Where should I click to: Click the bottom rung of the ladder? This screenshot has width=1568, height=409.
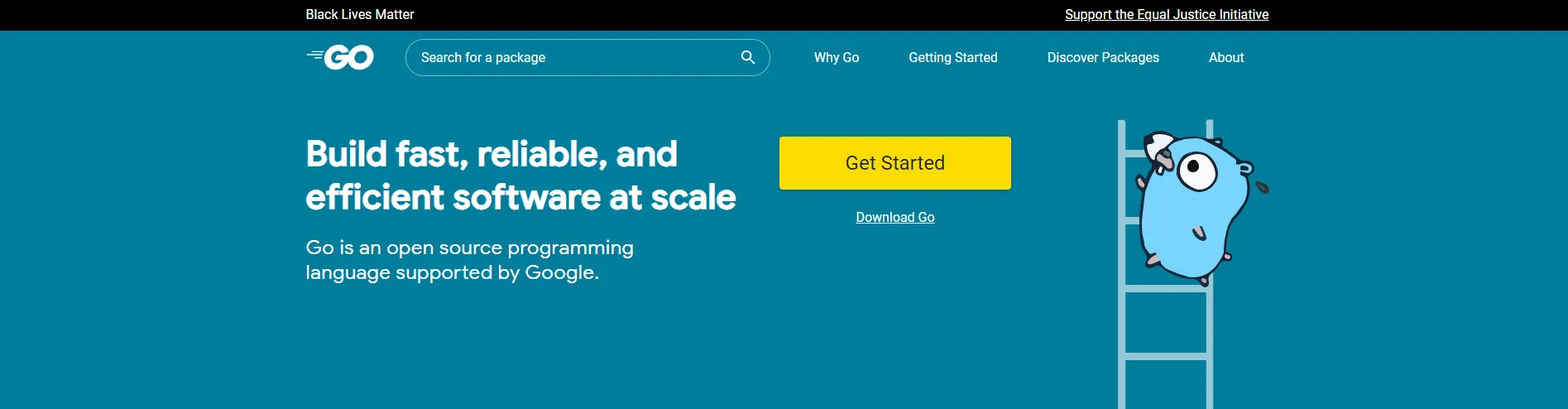click(x=1165, y=356)
